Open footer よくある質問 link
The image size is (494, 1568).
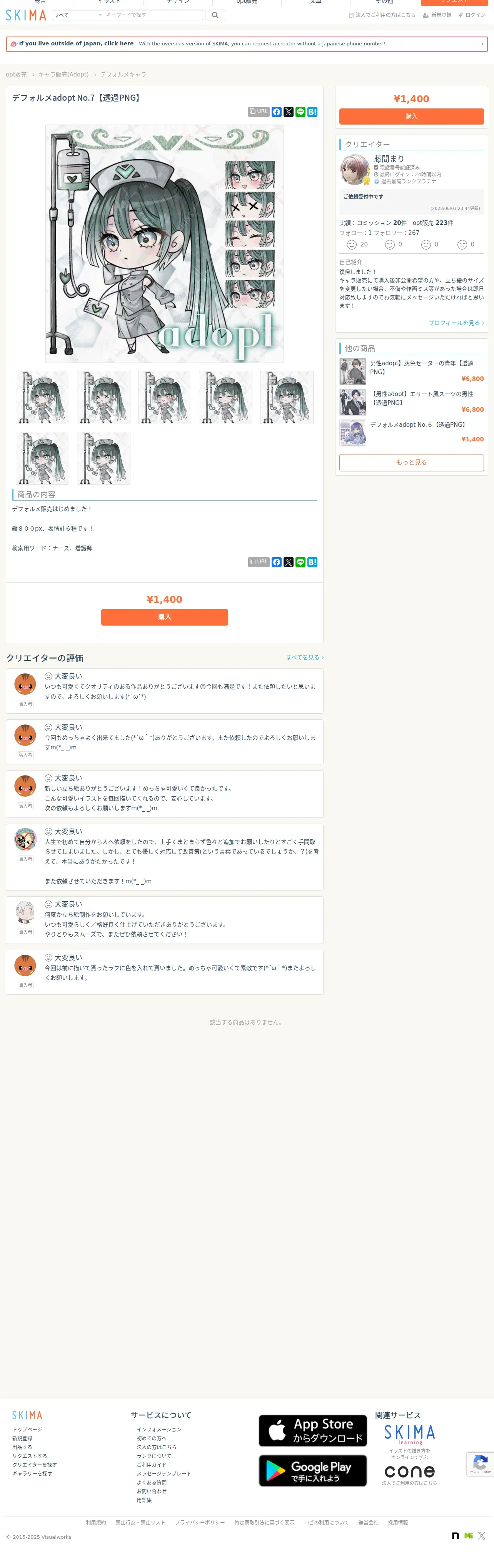(152, 1483)
